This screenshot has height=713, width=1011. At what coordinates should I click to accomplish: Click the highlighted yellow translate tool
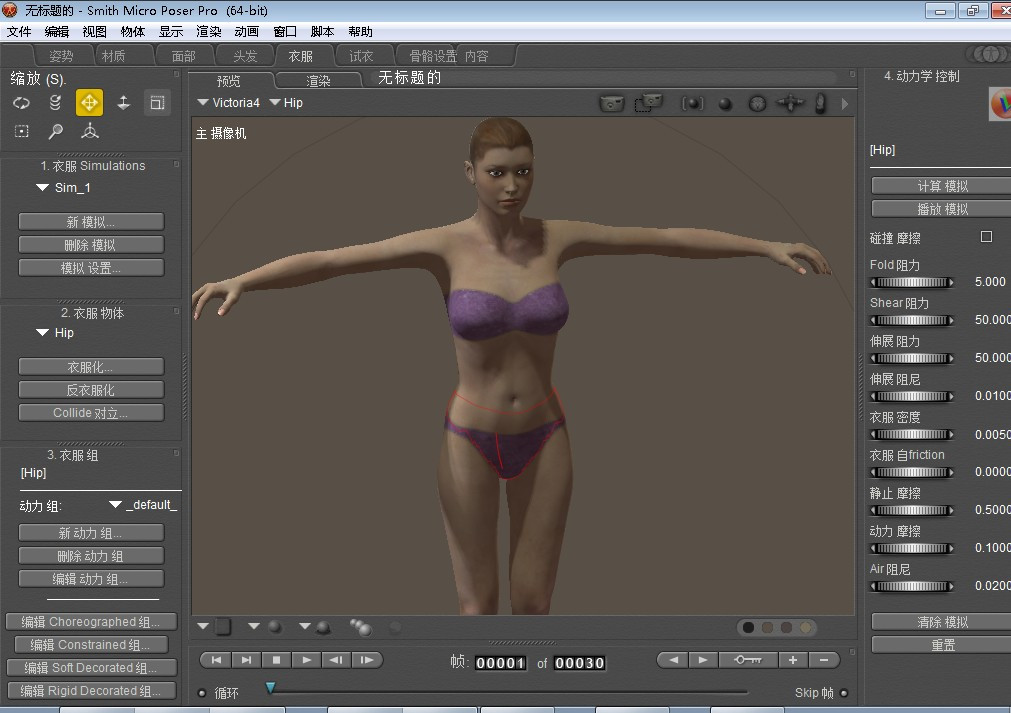click(x=89, y=102)
